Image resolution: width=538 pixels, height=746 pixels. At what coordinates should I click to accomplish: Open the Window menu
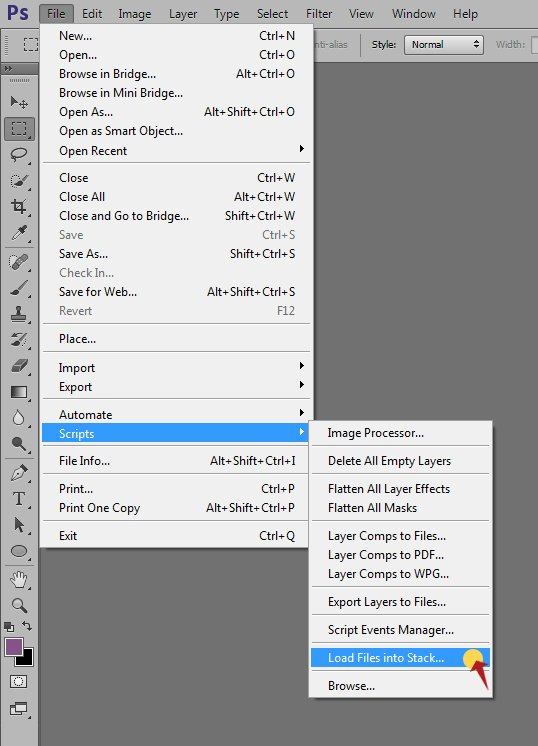click(x=413, y=13)
